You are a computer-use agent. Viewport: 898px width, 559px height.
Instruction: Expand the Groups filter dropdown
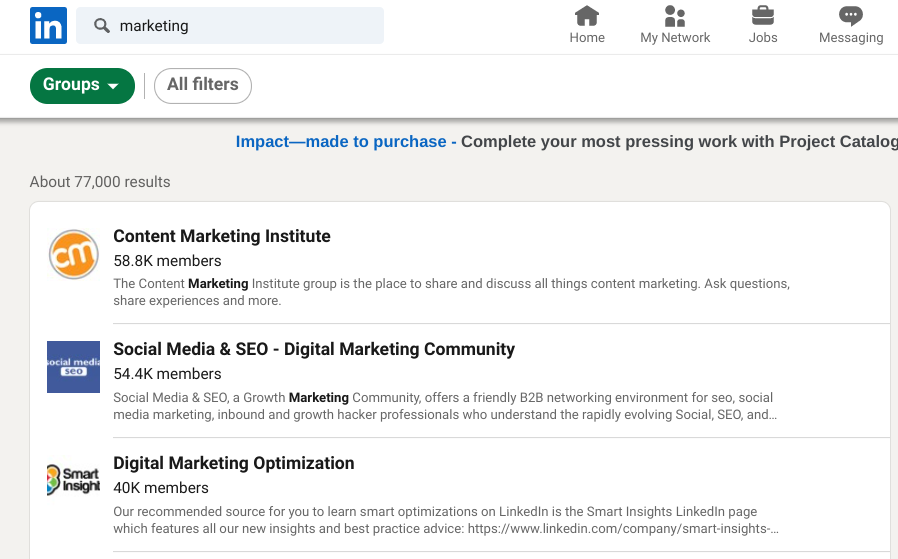pos(82,86)
